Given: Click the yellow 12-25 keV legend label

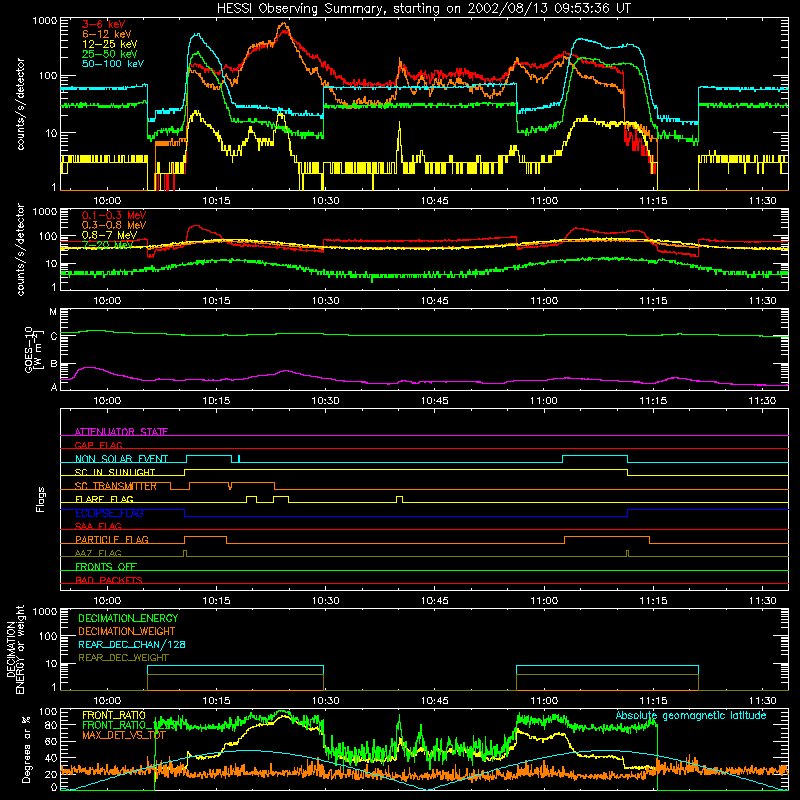Looking at the screenshot, I should point(109,44).
